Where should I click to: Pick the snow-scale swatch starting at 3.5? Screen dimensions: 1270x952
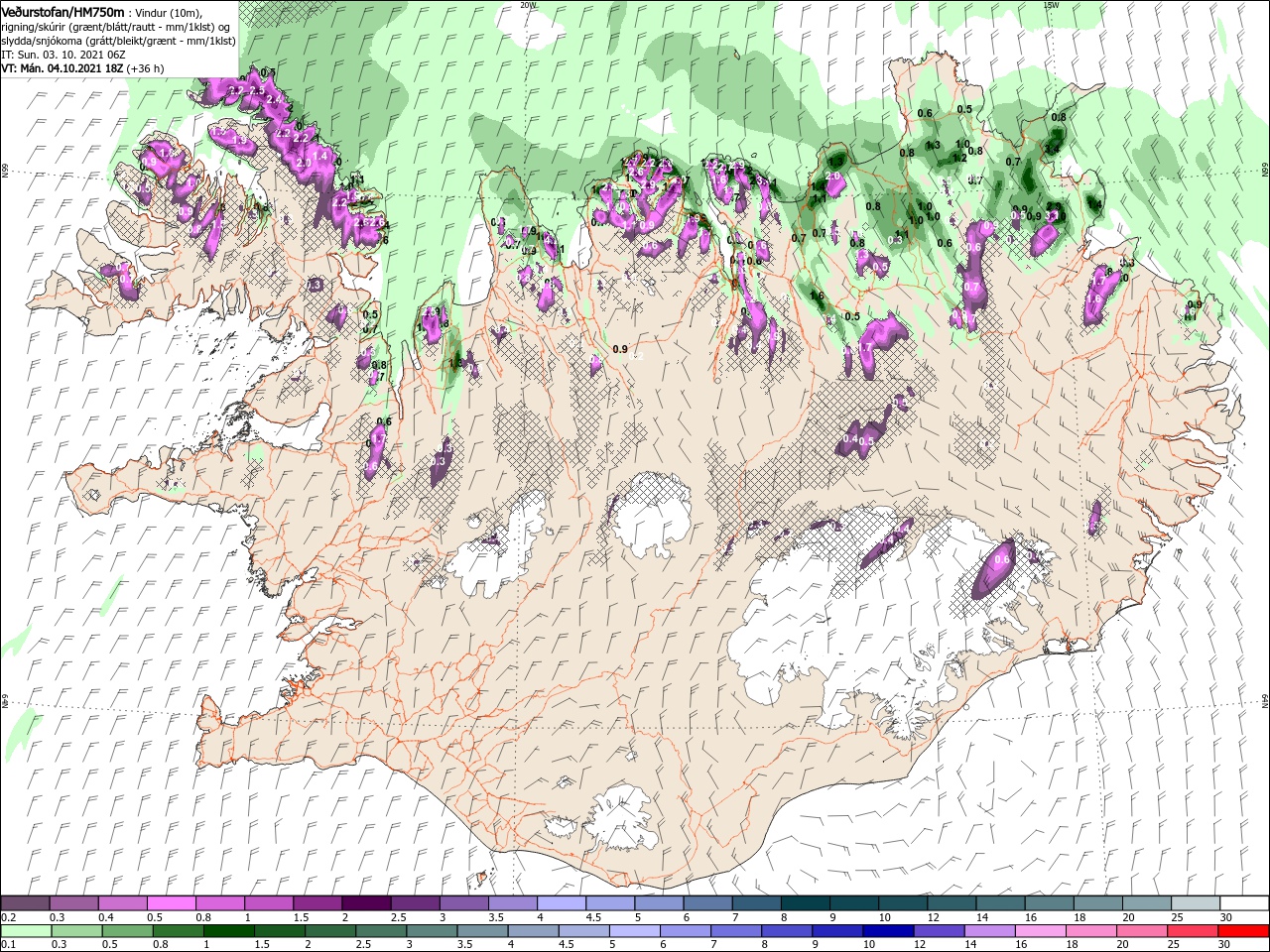tap(512, 903)
